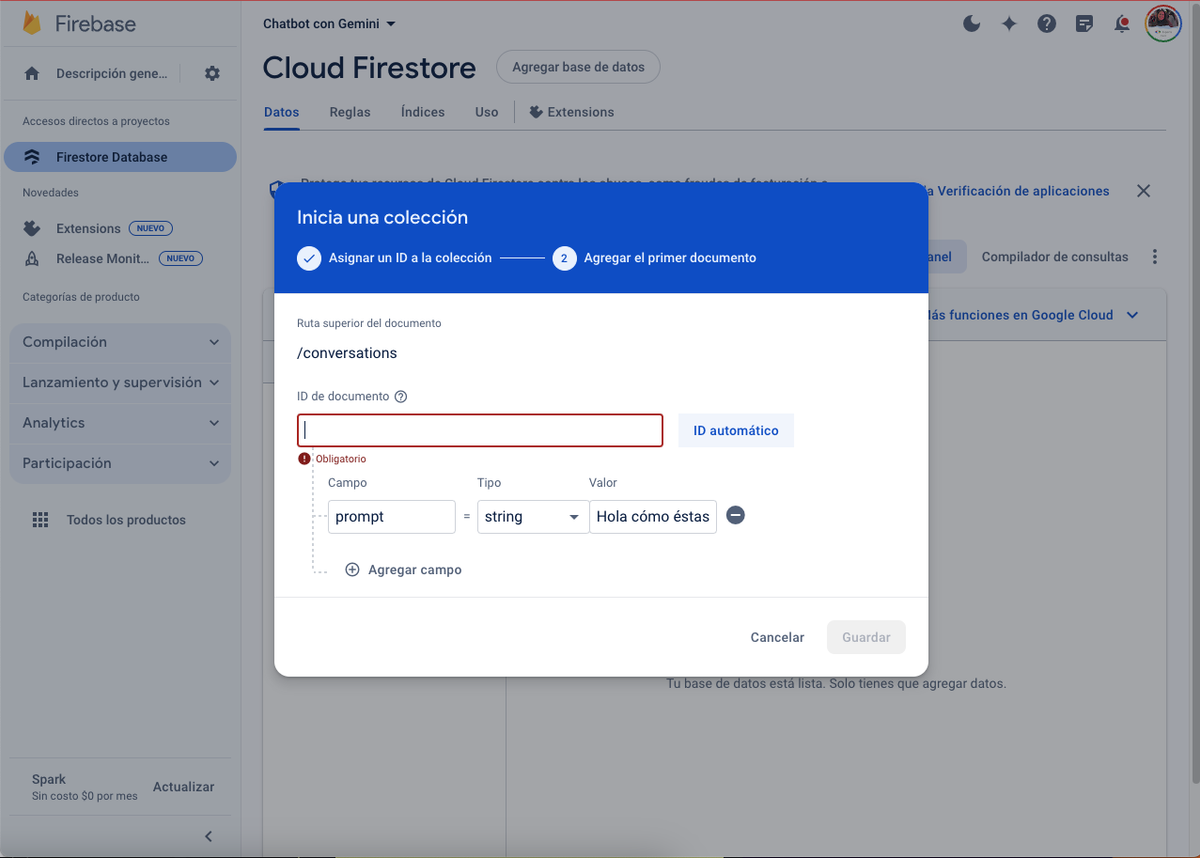Open project settings gear icon
The image size is (1200, 858).
click(x=212, y=73)
